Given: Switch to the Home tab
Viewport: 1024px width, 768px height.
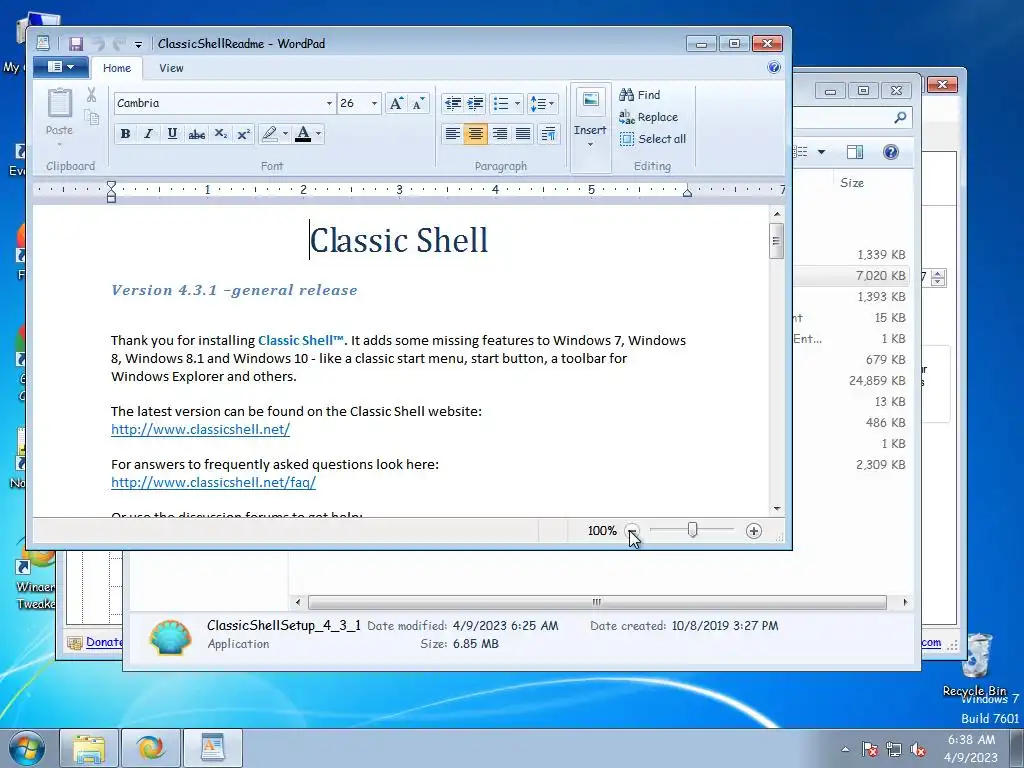Looking at the screenshot, I should point(117,68).
